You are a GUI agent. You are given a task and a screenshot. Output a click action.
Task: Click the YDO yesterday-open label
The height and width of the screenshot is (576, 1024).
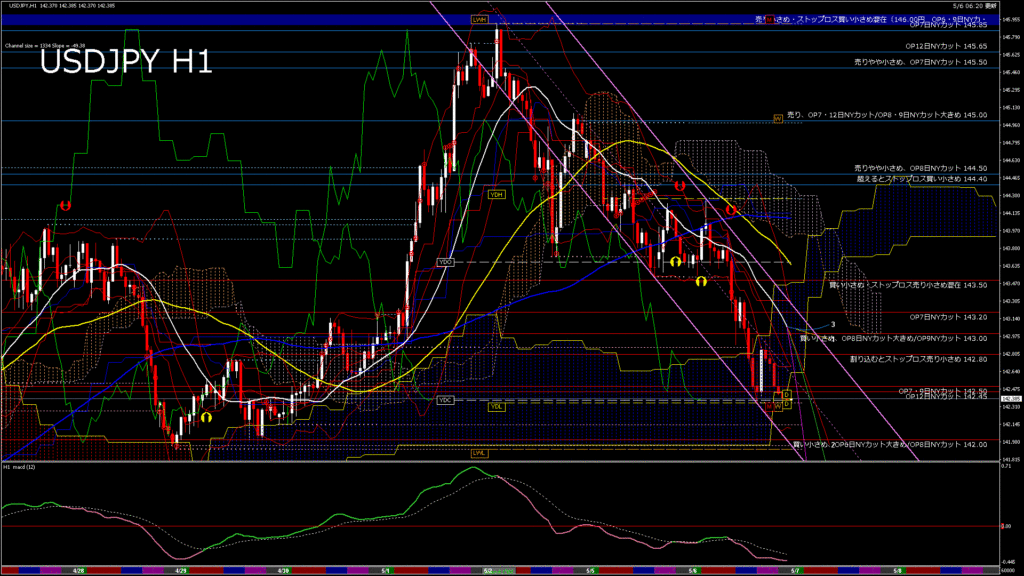click(x=446, y=262)
